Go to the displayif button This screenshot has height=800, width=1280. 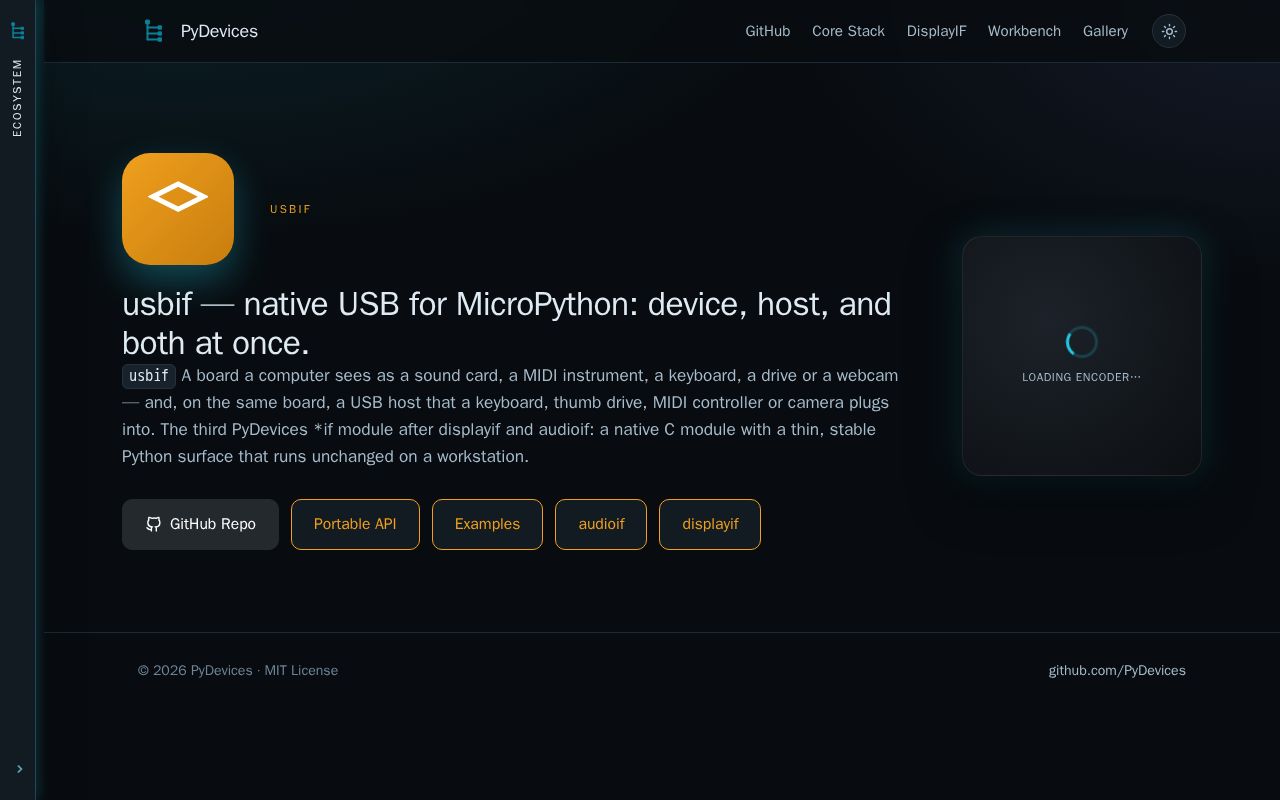tap(710, 524)
